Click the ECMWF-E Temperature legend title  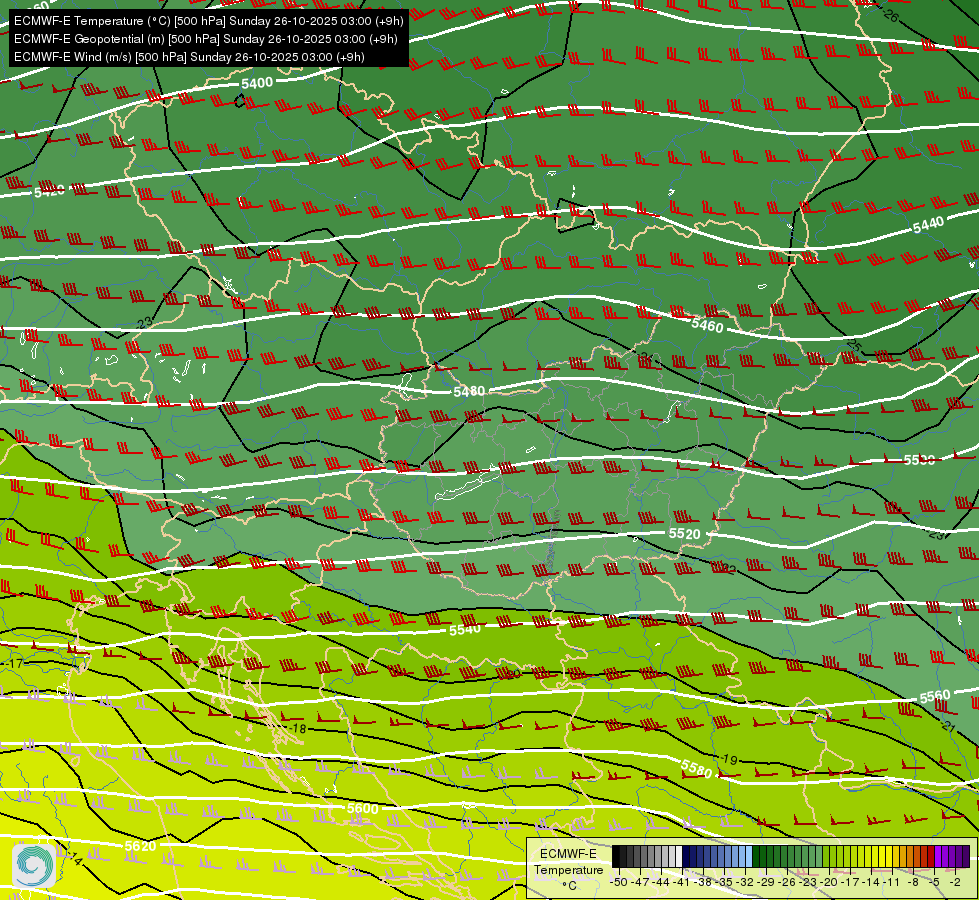[x=568, y=861]
